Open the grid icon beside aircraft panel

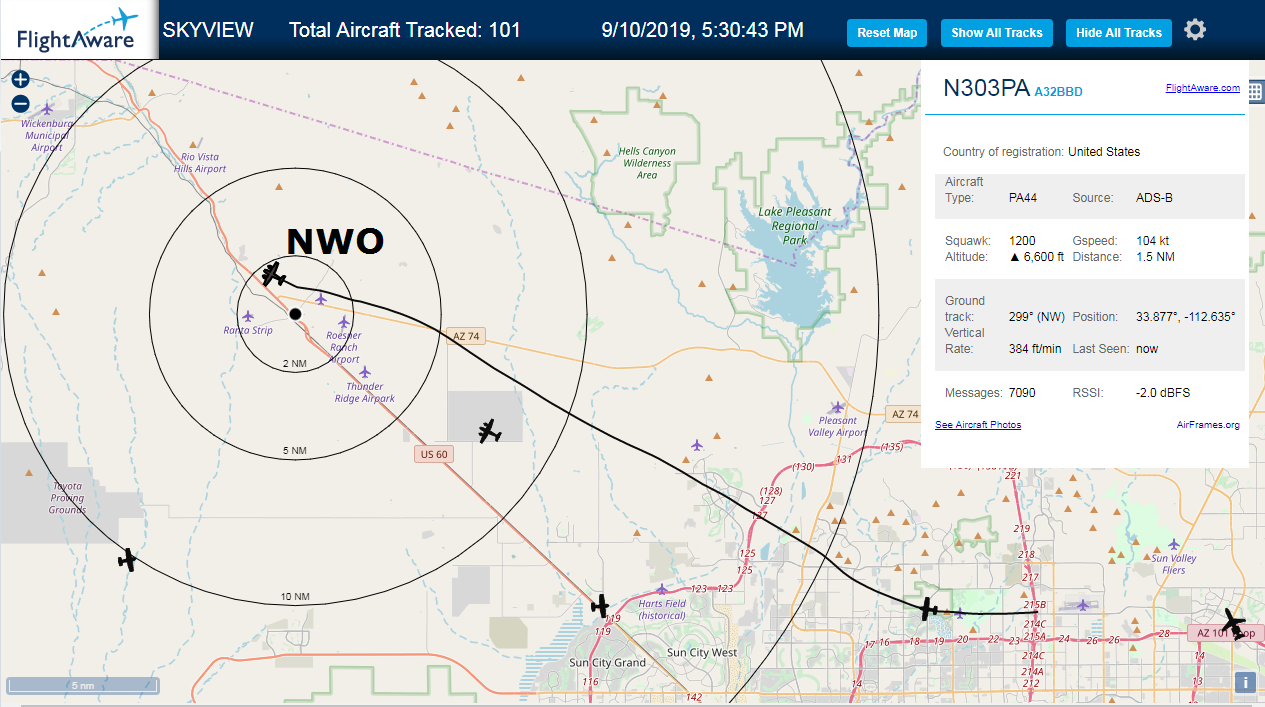click(1255, 90)
